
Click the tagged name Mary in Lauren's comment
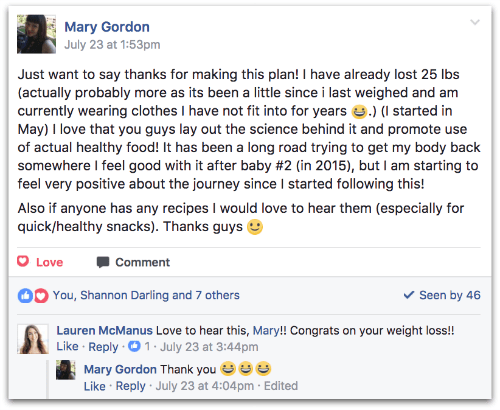(266, 331)
